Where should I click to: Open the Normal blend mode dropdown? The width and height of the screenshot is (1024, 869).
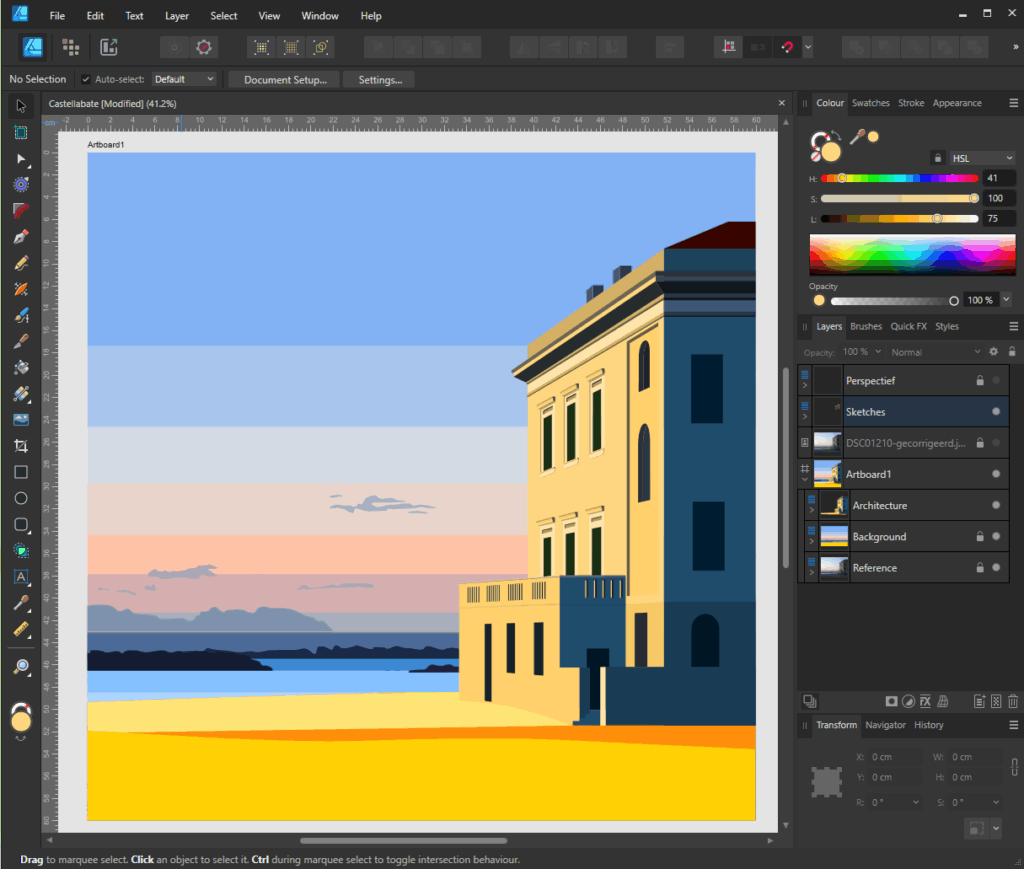tap(936, 352)
